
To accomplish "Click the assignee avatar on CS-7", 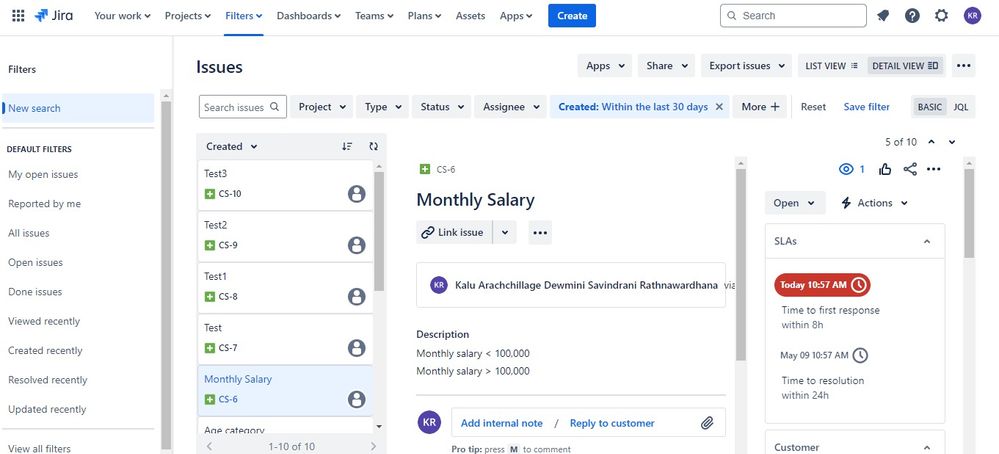I will (357, 348).
